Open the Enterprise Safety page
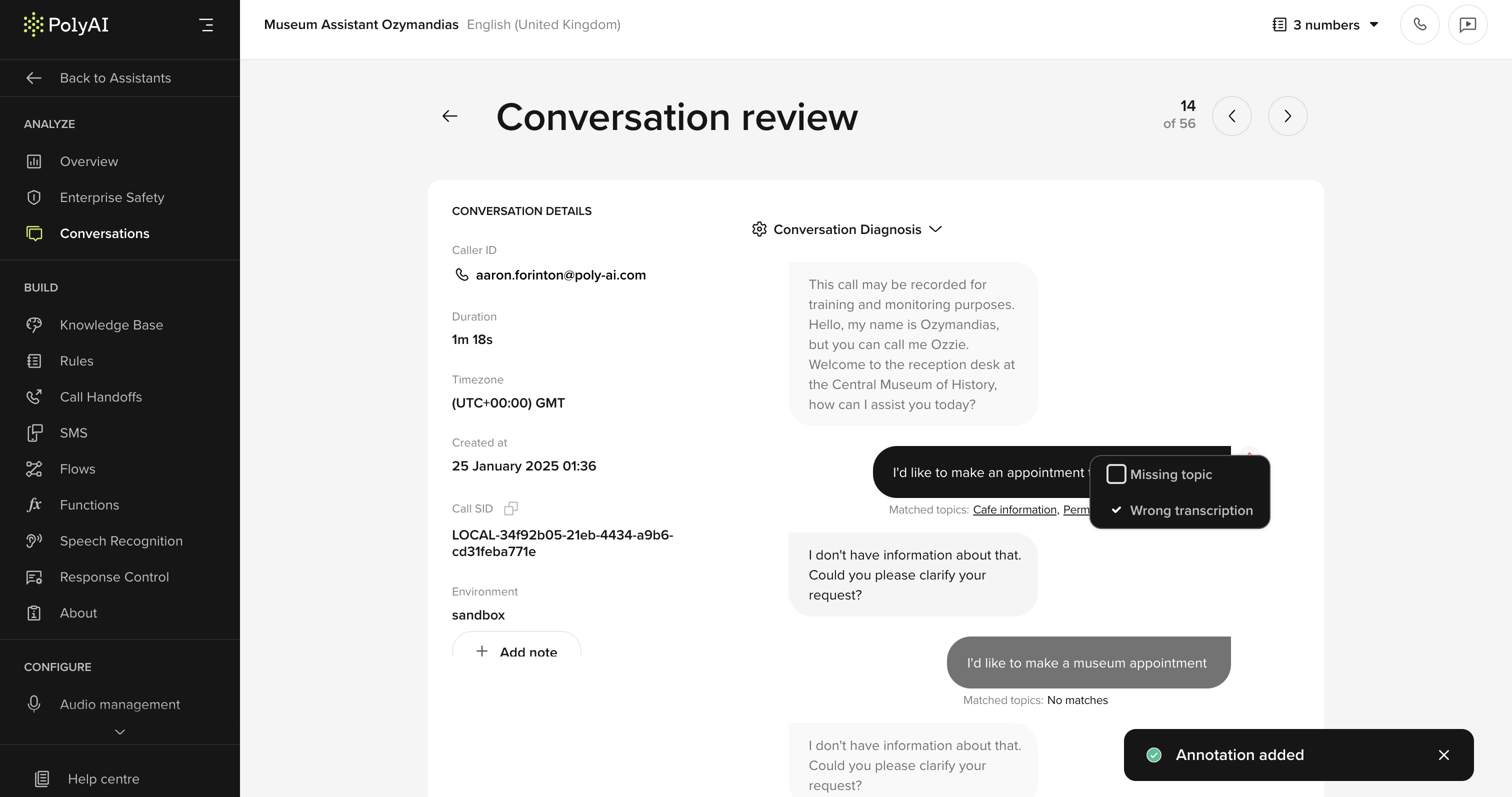Viewport: 1512px width, 797px height. (111, 197)
